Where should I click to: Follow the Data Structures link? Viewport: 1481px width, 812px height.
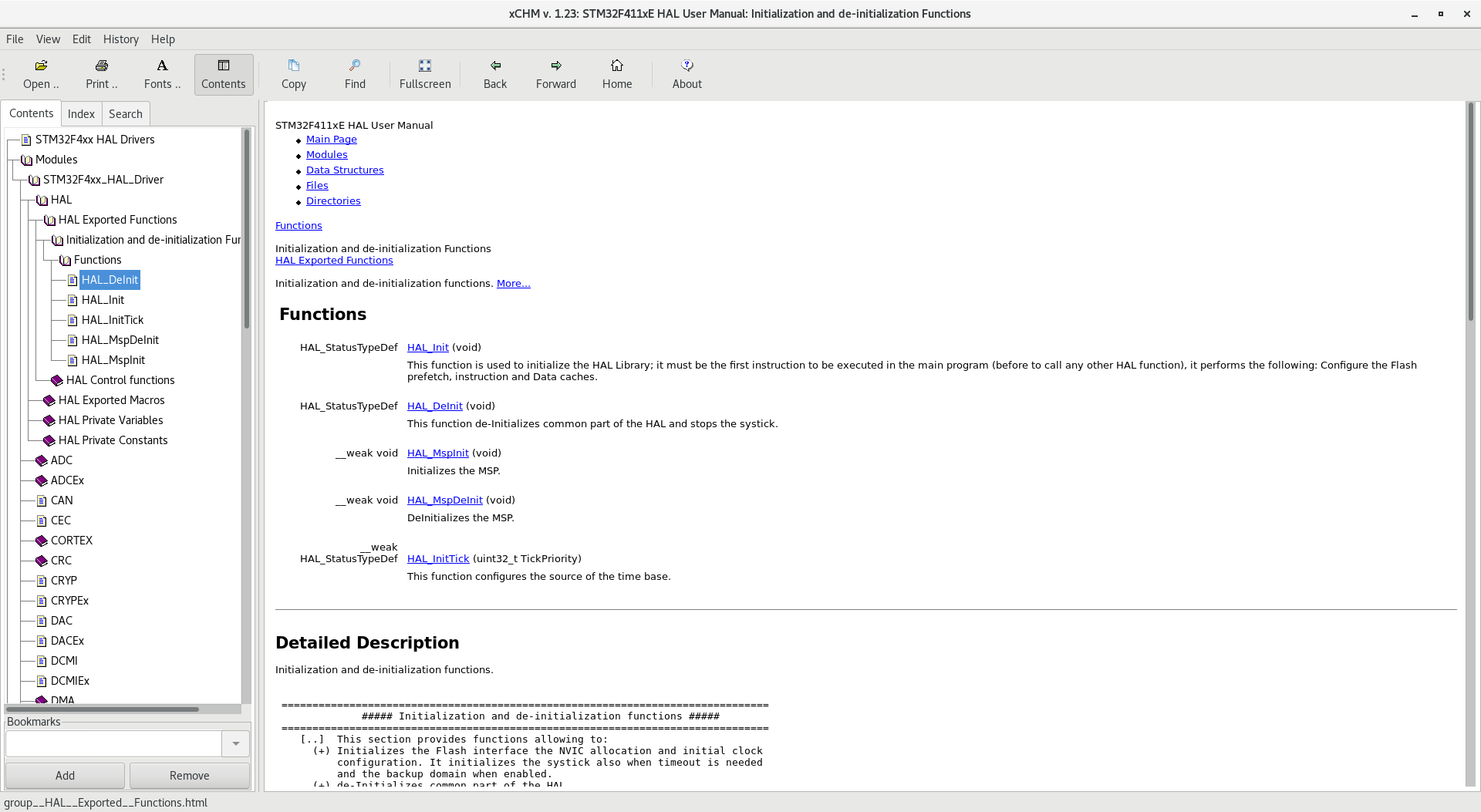coord(345,170)
